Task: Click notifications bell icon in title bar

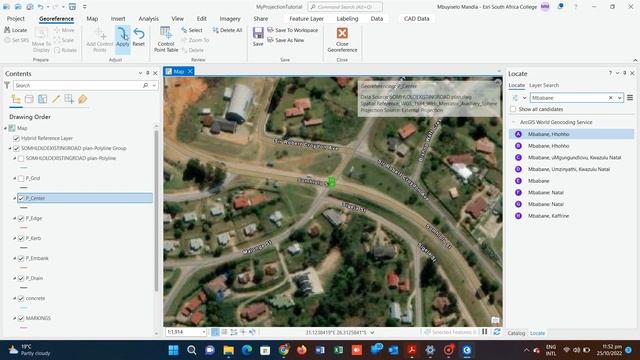Action: (x=560, y=7)
